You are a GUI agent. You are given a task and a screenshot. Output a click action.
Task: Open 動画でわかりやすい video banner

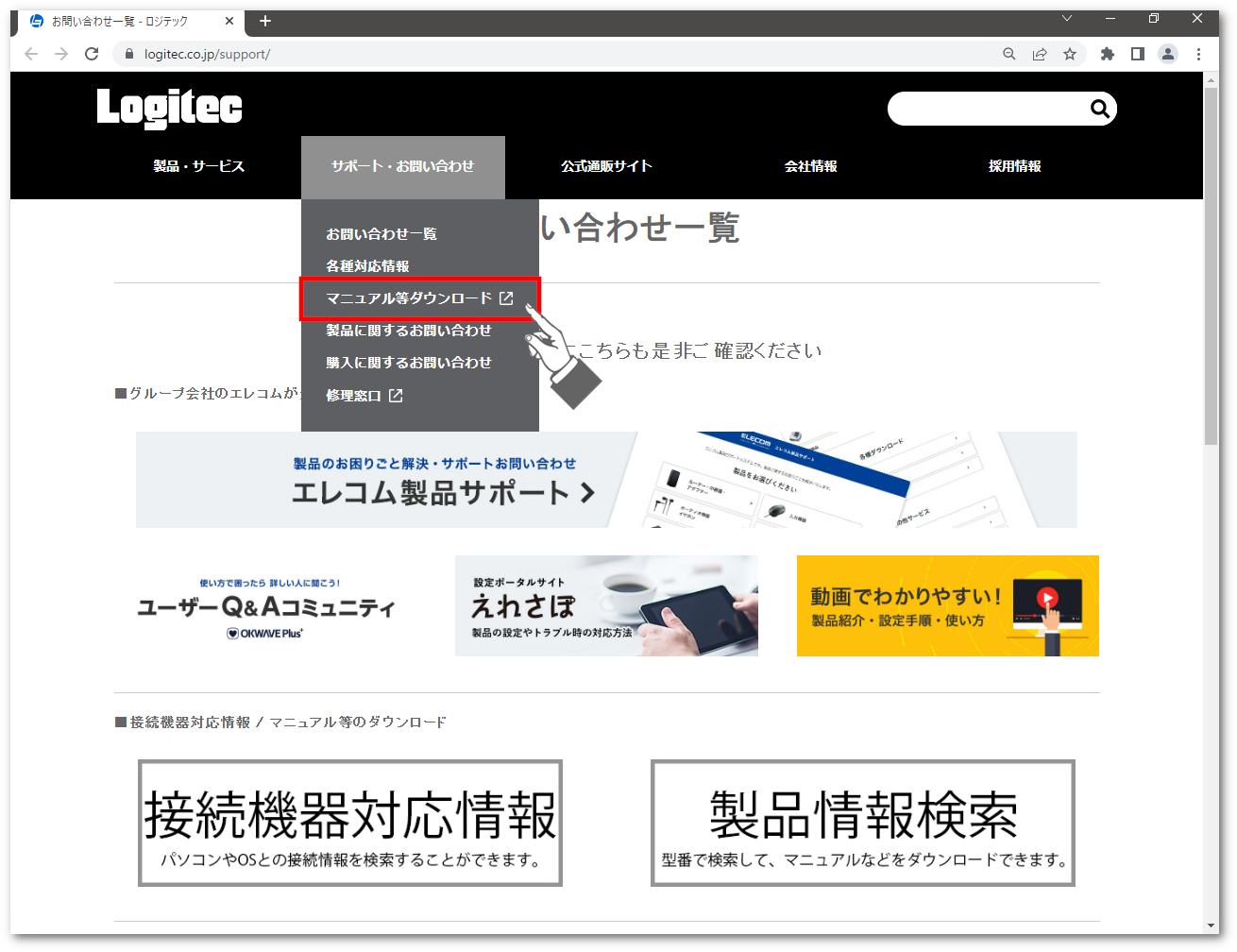tap(948, 606)
